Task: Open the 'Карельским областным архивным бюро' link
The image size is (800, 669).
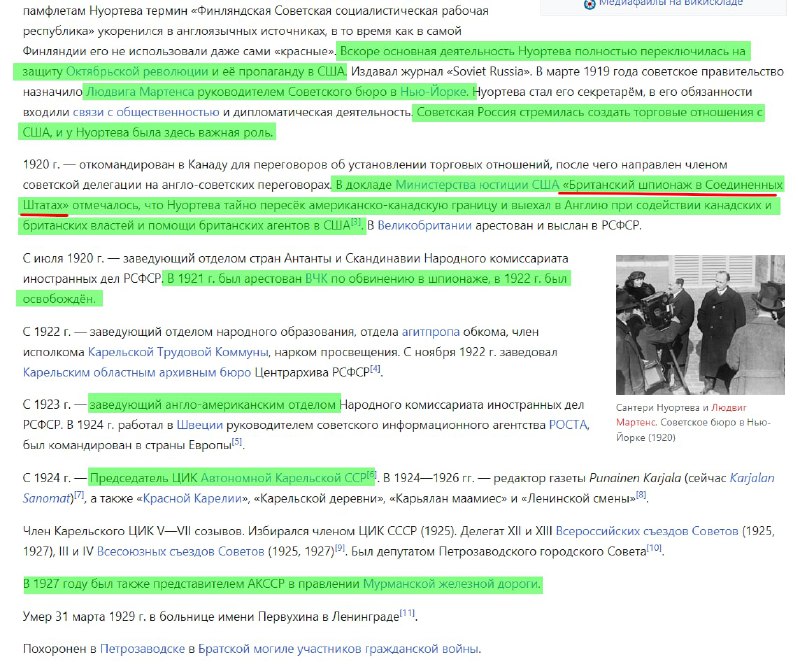Action: (137, 373)
